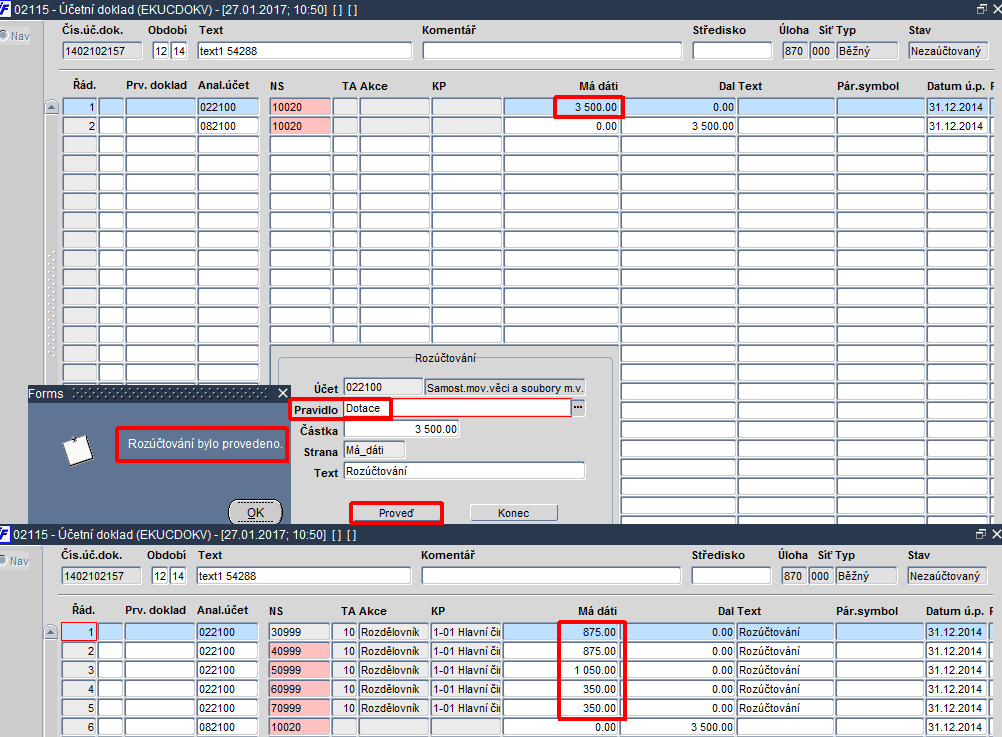Image resolution: width=1002 pixels, height=737 pixels.
Task: Click Čís.úč.dok. field 1402102157 in lower window
Action: pos(101,575)
